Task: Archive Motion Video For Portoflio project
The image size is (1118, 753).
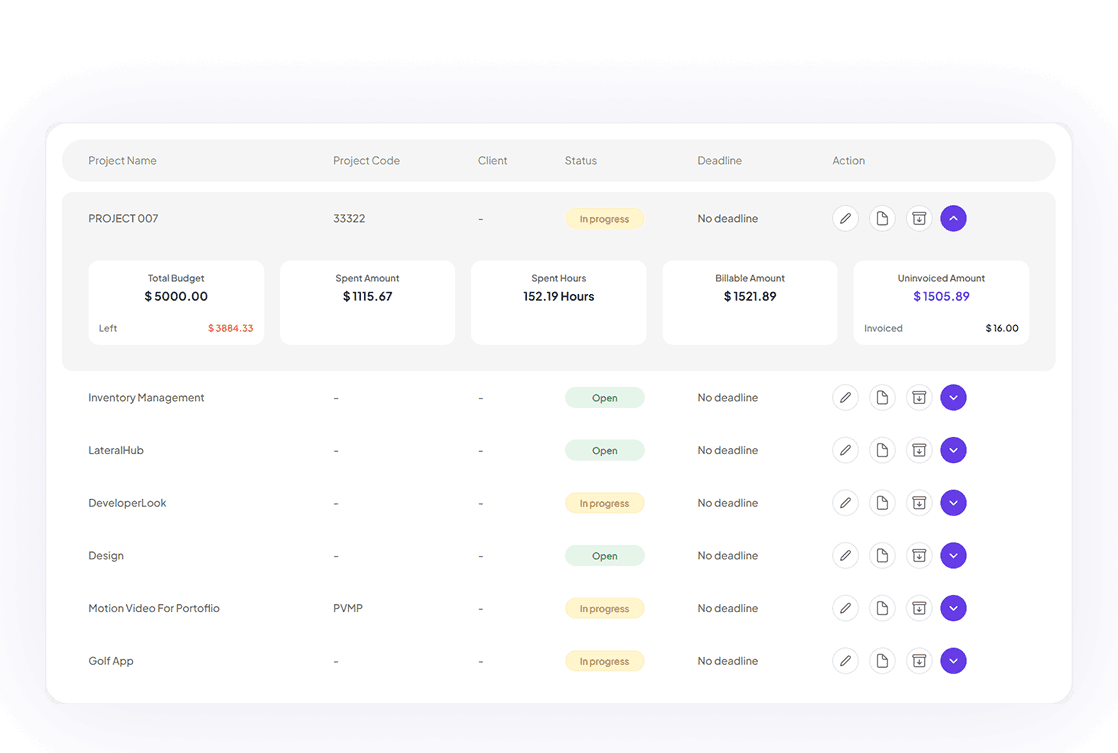Action: click(919, 608)
